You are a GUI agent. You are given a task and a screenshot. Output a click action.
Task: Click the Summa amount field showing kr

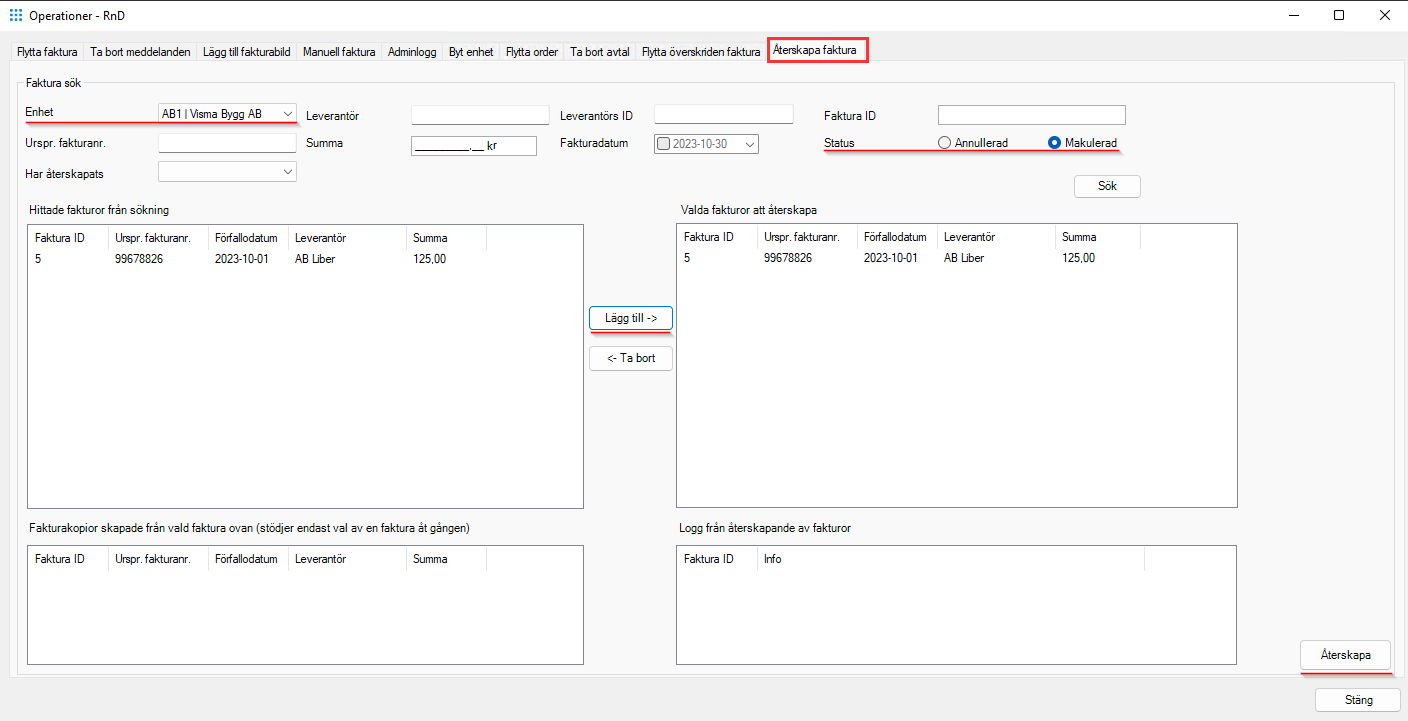point(473,145)
